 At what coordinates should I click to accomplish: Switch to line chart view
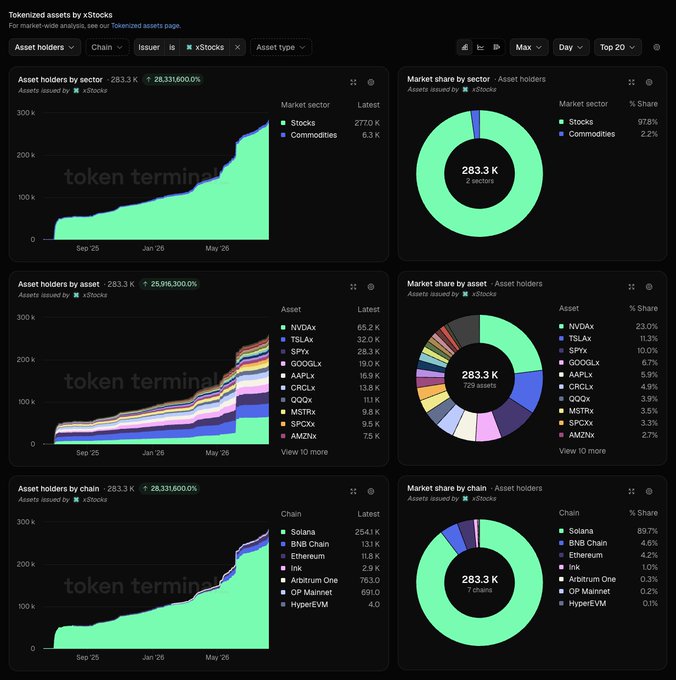(480, 47)
